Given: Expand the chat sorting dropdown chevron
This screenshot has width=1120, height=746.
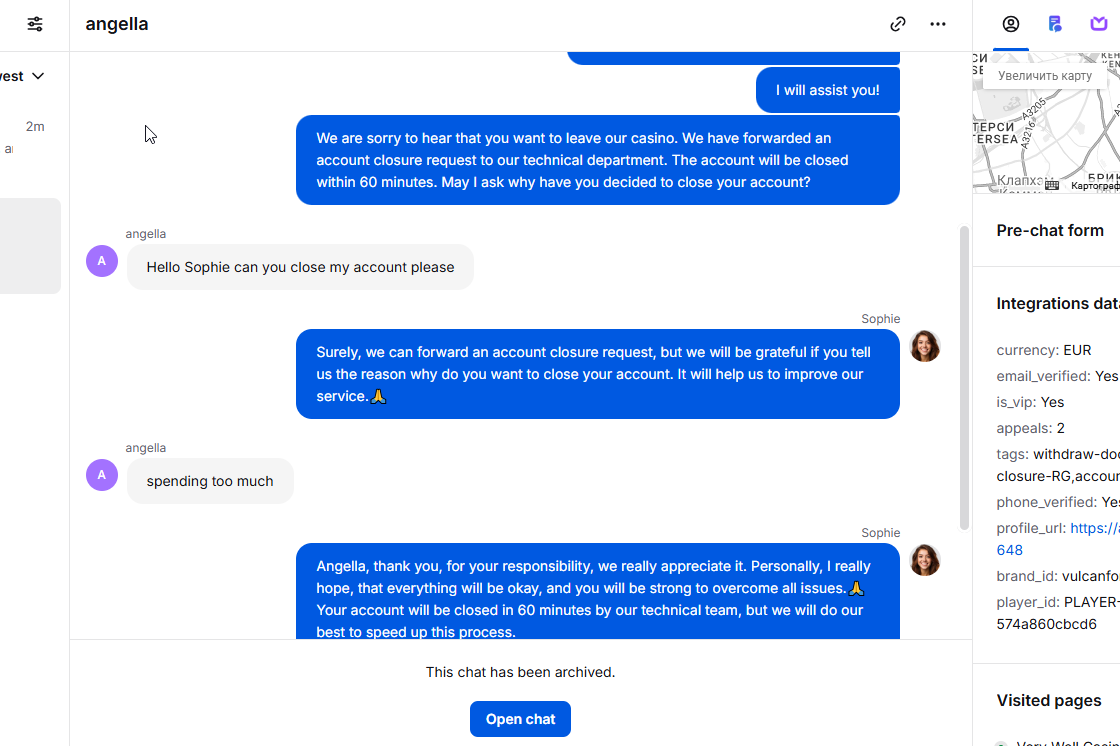Looking at the screenshot, I should click(x=39, y=76).
